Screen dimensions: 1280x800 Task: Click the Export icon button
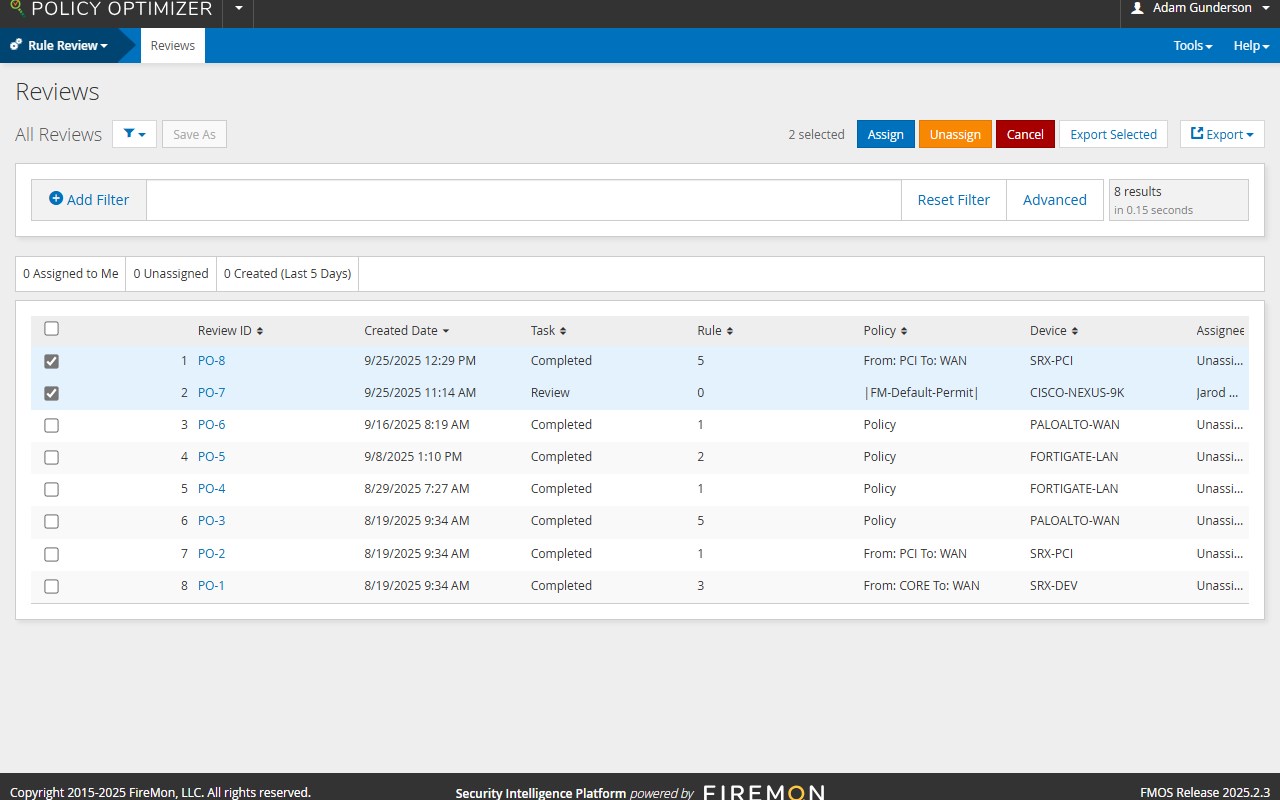[1222, 134]
